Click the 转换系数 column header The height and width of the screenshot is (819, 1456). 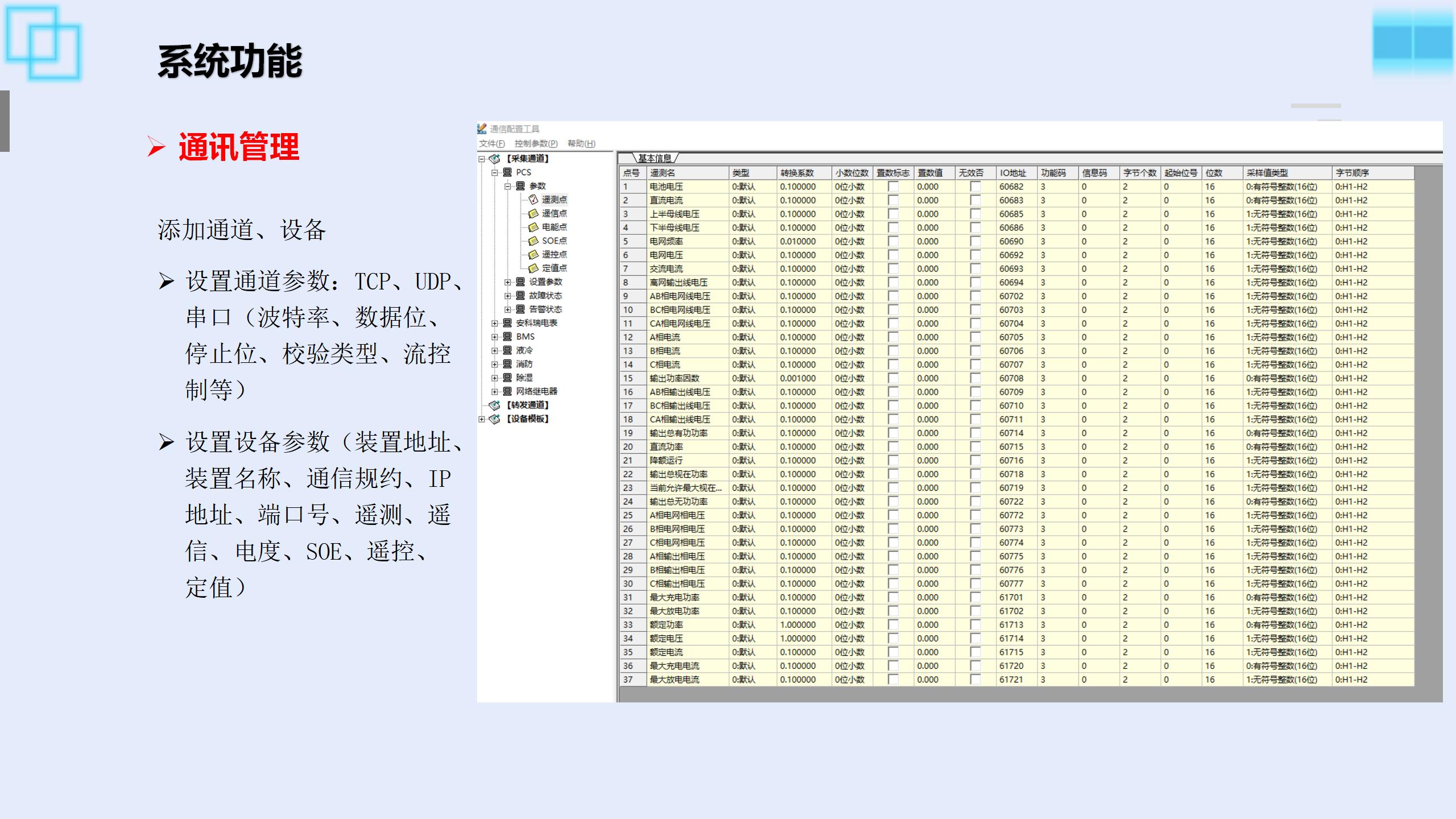pos(797,173)
